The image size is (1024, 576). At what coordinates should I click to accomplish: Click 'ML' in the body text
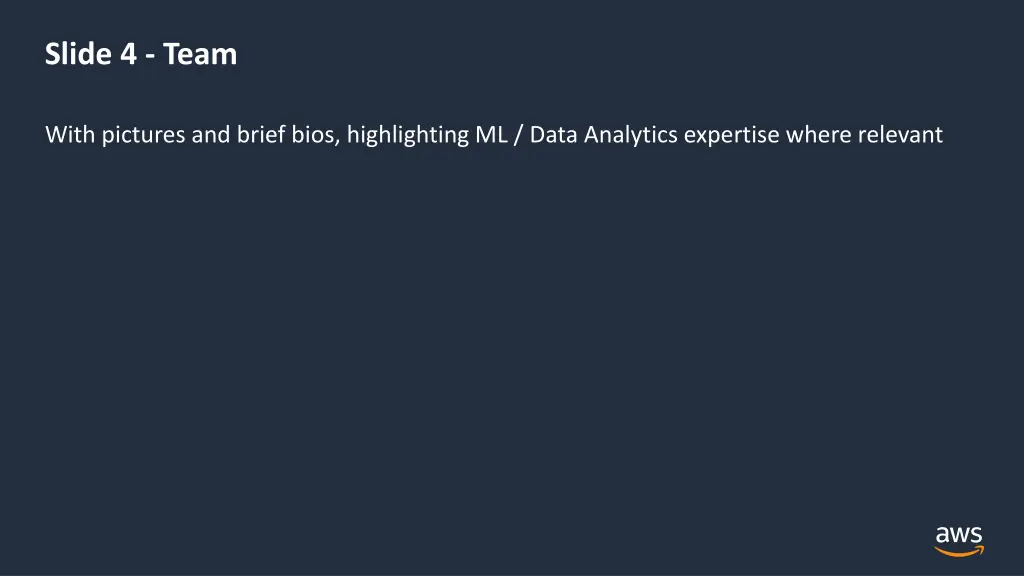click(491, 135)
